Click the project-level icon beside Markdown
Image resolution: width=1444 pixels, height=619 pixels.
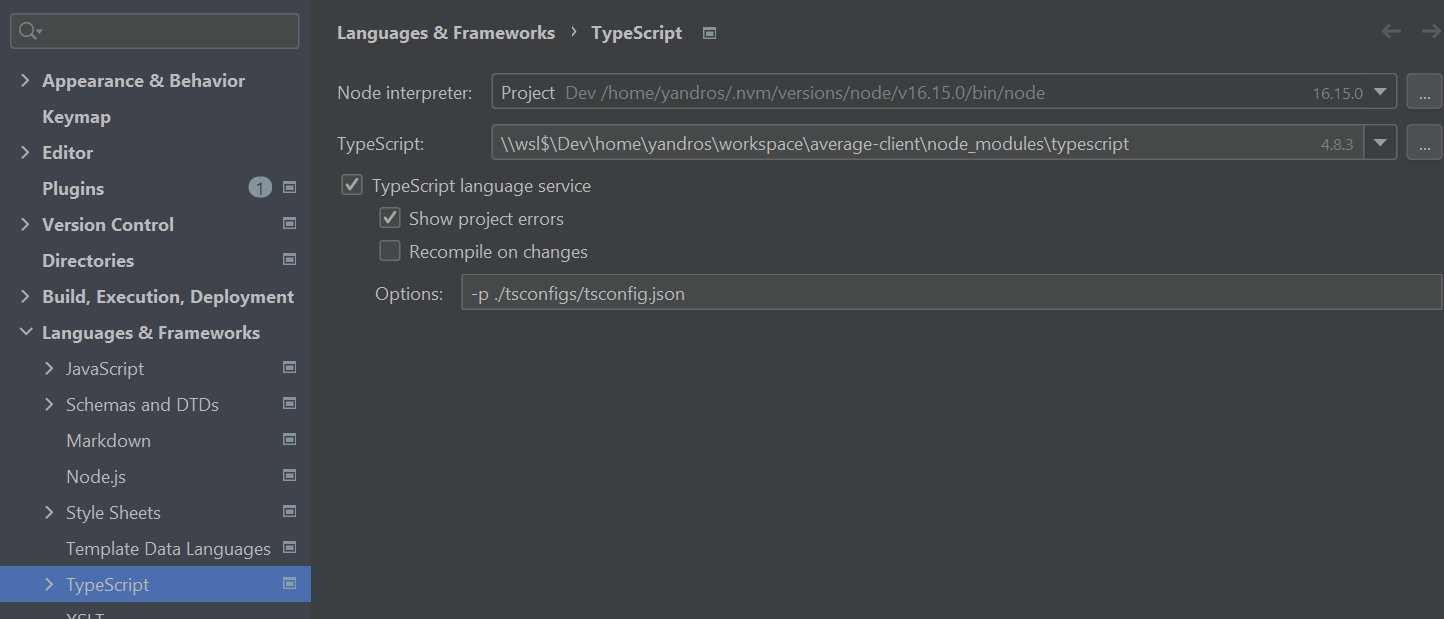(x=289, y=439)
